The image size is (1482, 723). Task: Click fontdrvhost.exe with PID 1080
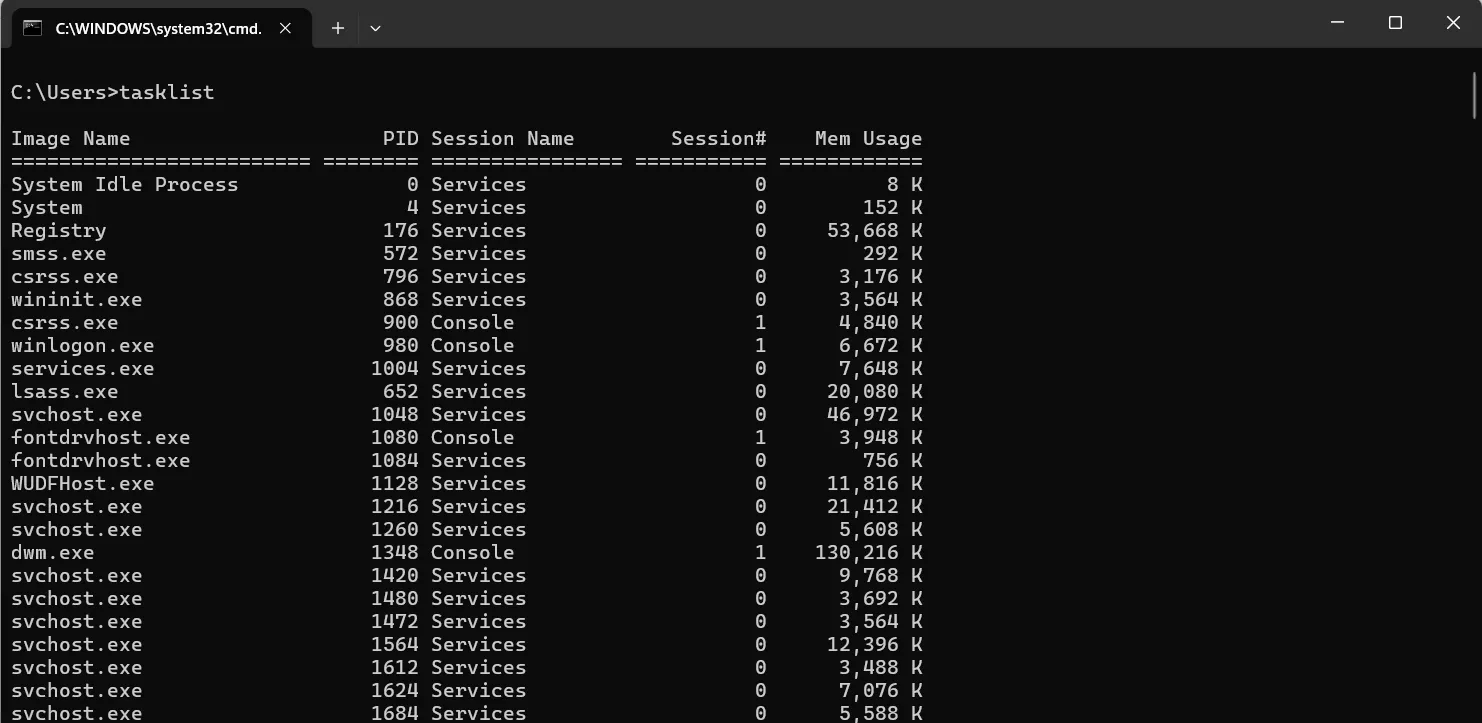pyautogui.click(x=101, y=437)
